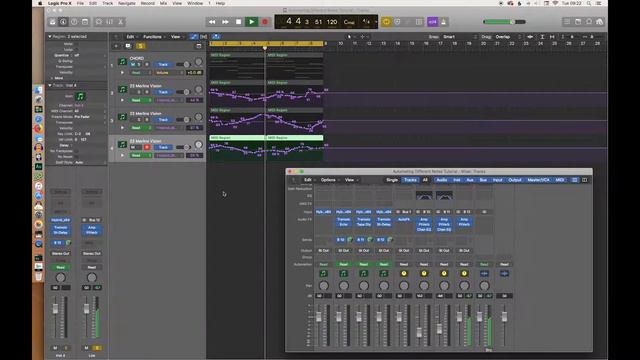Open the Track menu

pyautogui.click(x=107, y=3)
